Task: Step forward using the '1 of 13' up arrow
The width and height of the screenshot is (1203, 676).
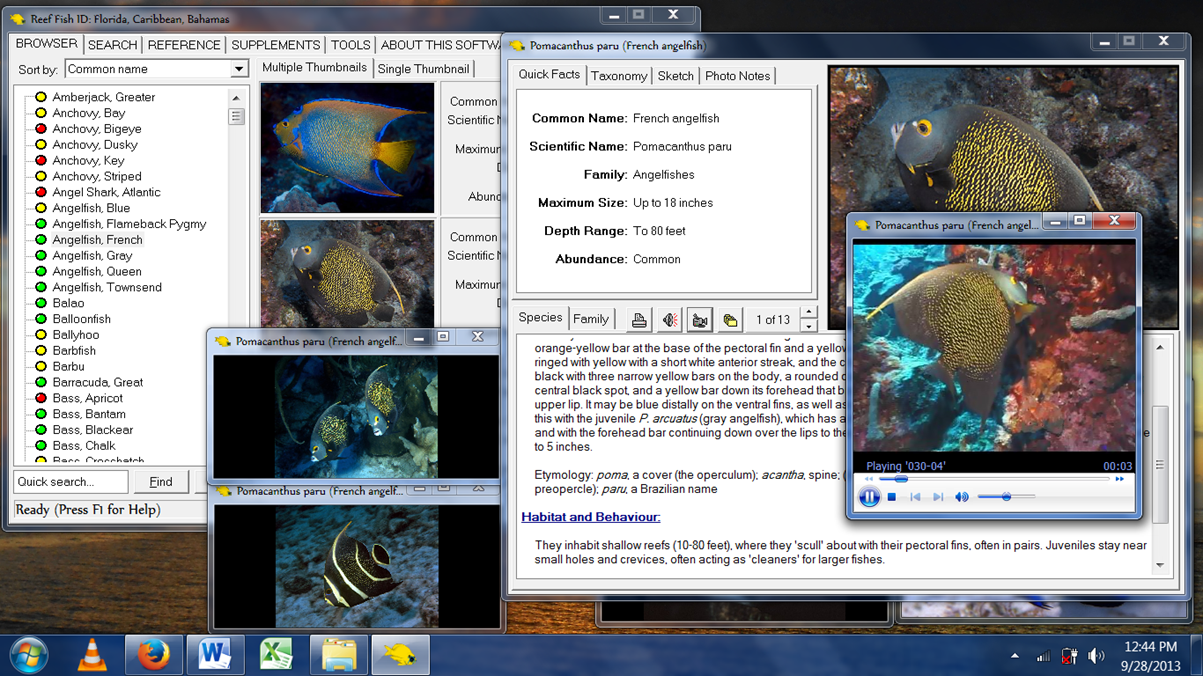Action: [807, 312]
